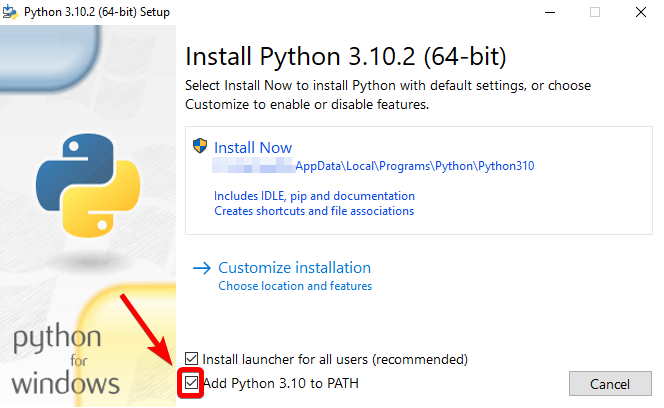The image size is (664, 408).
Task: Click the 'Add Python 3.10 to PATH' label
Action: pos(280,383)
